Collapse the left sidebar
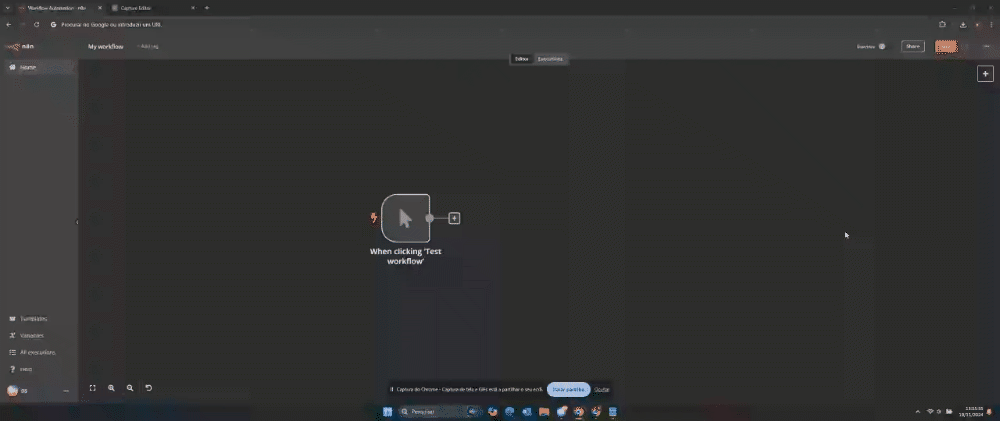 click(77, 222)
